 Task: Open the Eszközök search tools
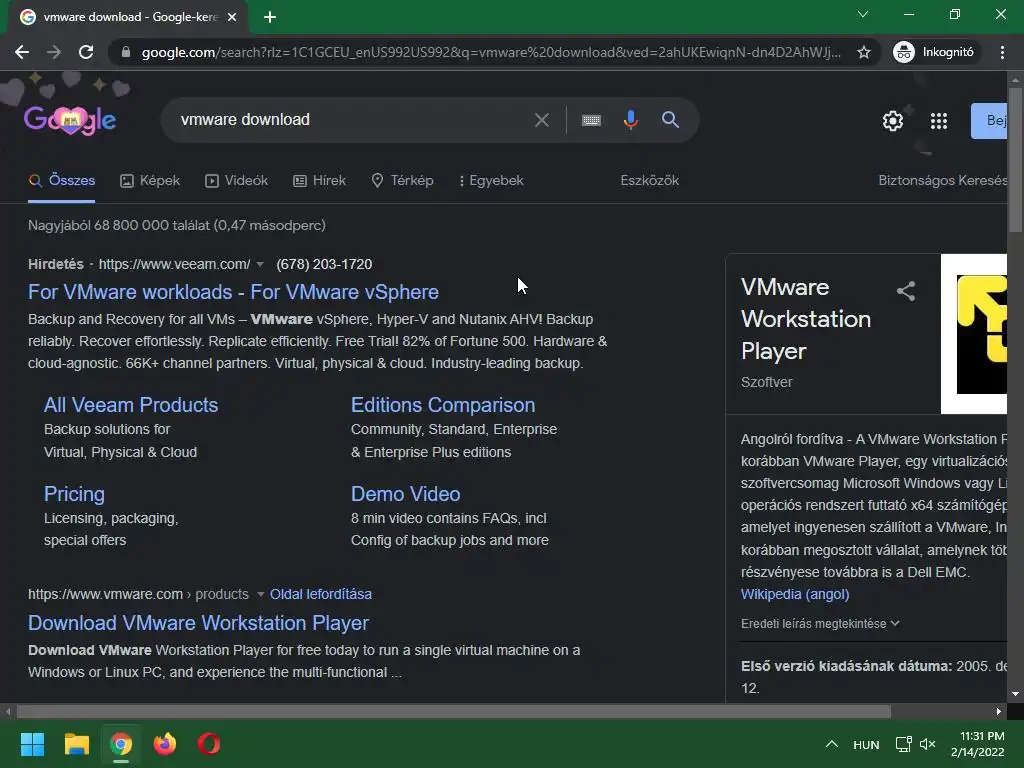(x=649, y=181)
